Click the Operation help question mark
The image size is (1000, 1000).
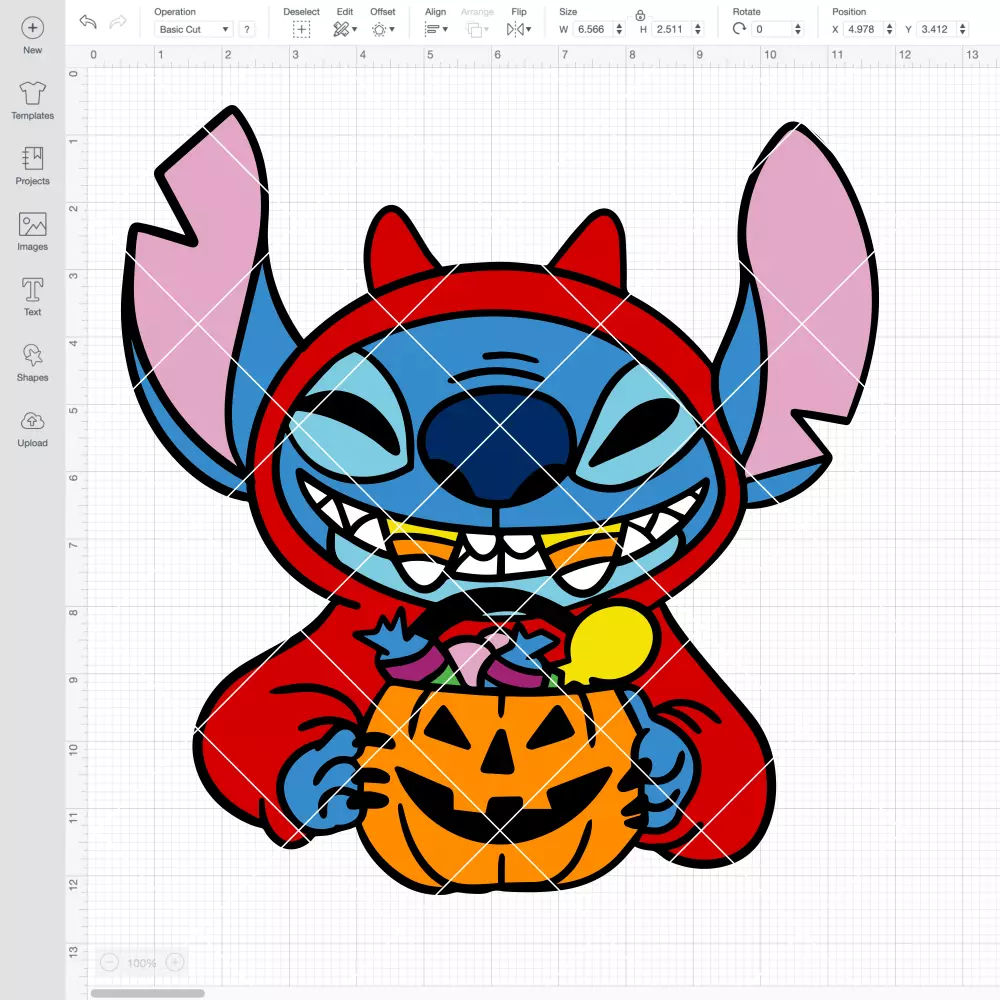click(247, 29)
